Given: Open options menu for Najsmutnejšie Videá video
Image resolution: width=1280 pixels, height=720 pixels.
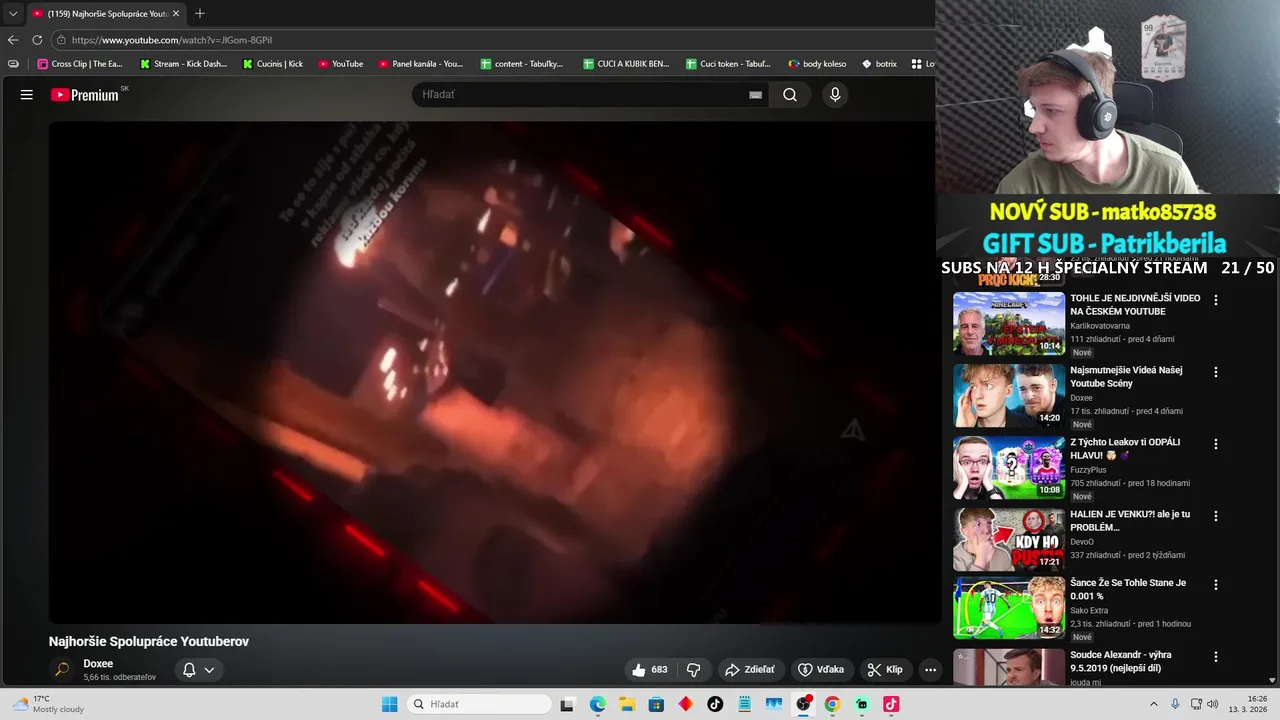Looking at the screenshot, I should (x=1216, y=372).
